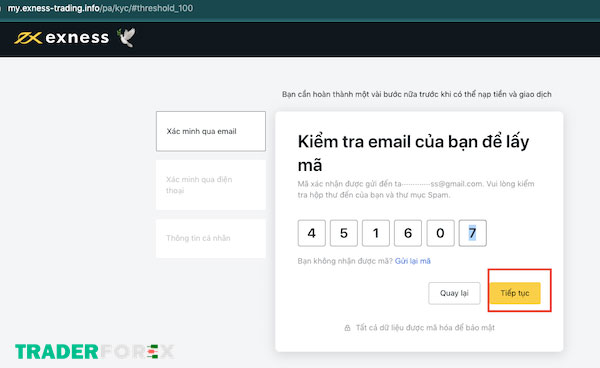
Task: Click the text 'Tất cả dữ liệu được mã hóa để bảo mật'
Action: 425,327
